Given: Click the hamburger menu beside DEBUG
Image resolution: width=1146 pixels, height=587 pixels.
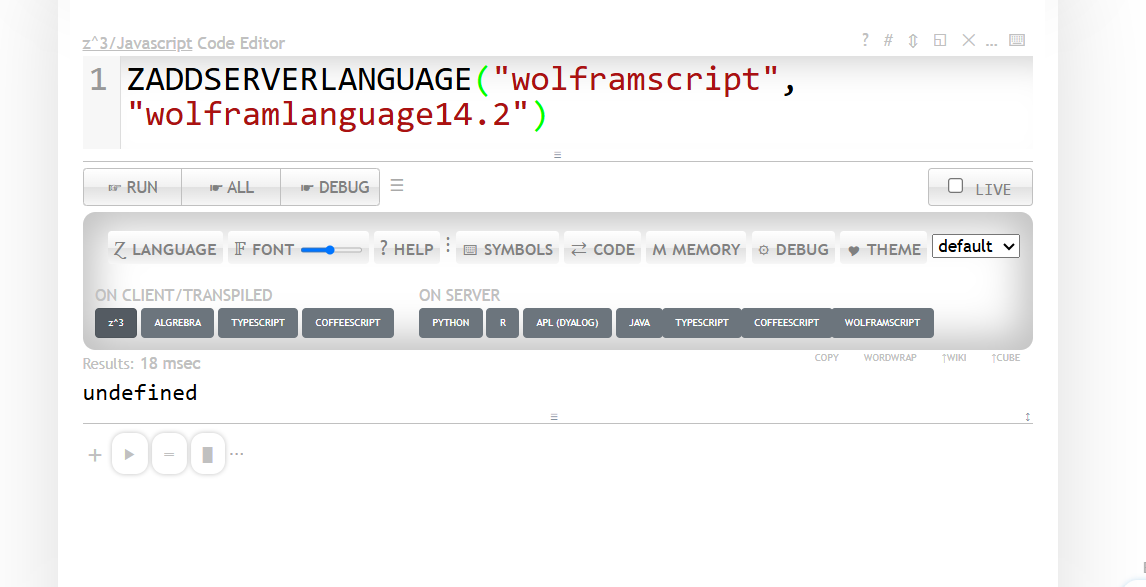Looking at the screenshot, I should [397, 186].
